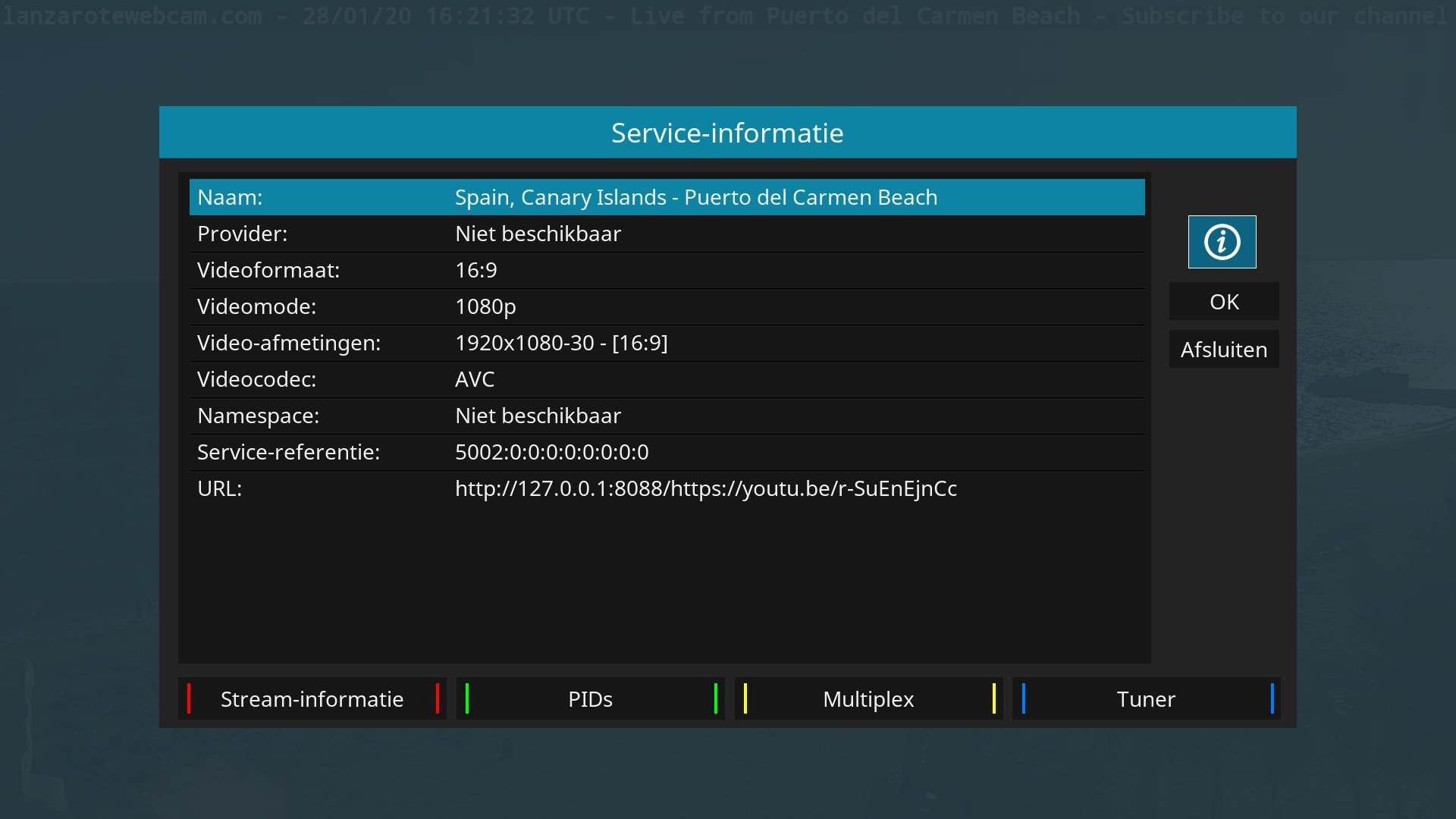Click the Afsluiten button
The image size is (1456, 819).
click(x=1223, y=350)
